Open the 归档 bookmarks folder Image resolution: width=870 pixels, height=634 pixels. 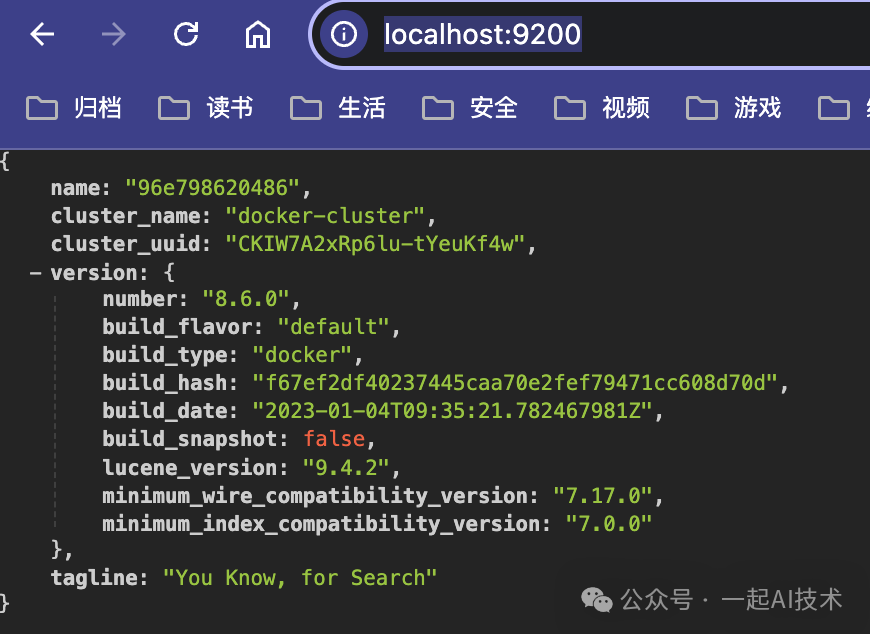coord(74,108)
